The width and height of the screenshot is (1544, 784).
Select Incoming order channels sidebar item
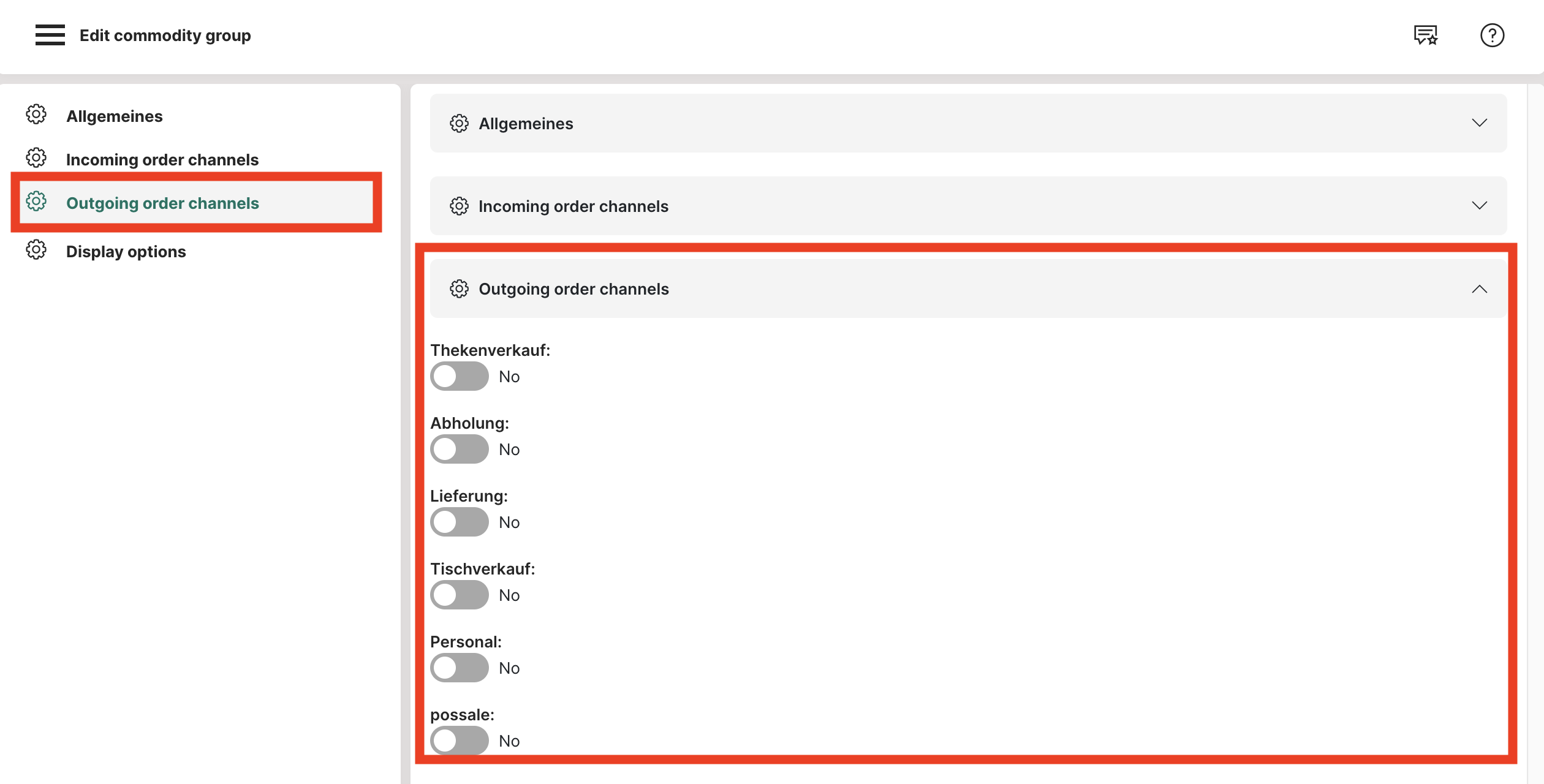coord(162,160)
